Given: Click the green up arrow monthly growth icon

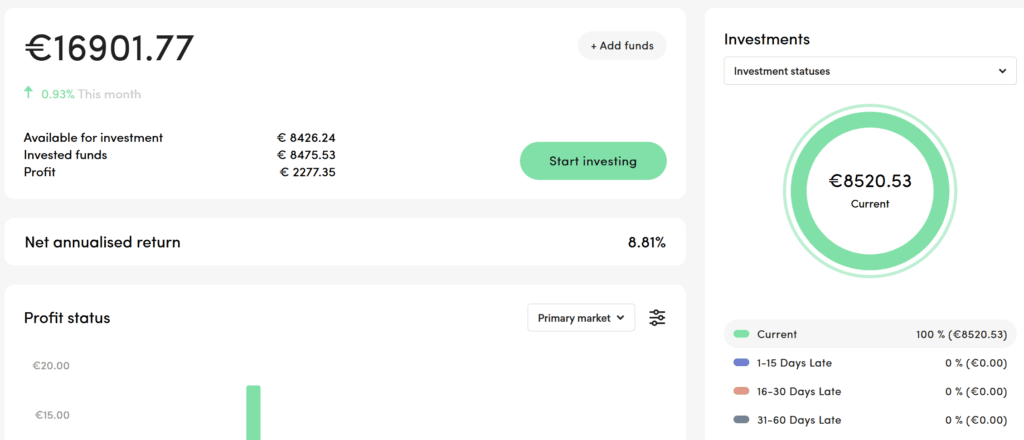Looking at the screenshot, I should coord(28,93).
